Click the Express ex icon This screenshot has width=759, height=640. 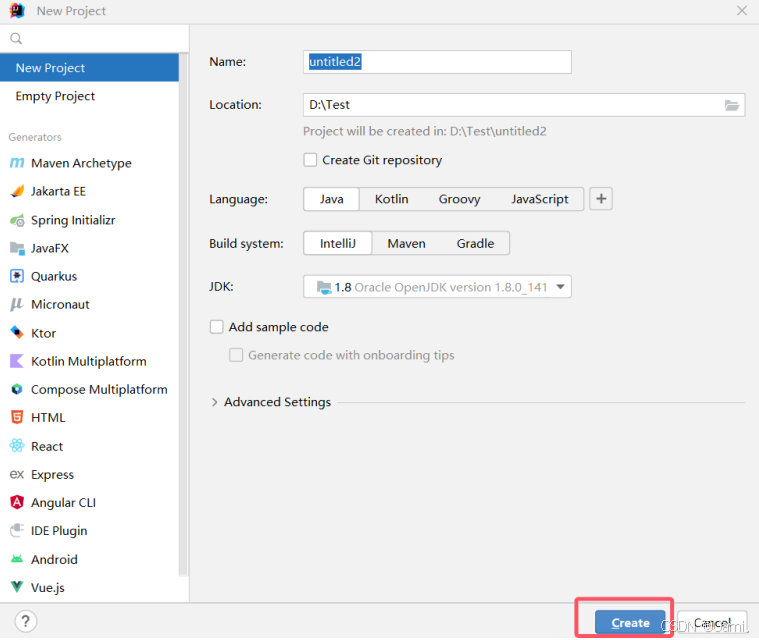pyautogui.click(x=17, y=474)
